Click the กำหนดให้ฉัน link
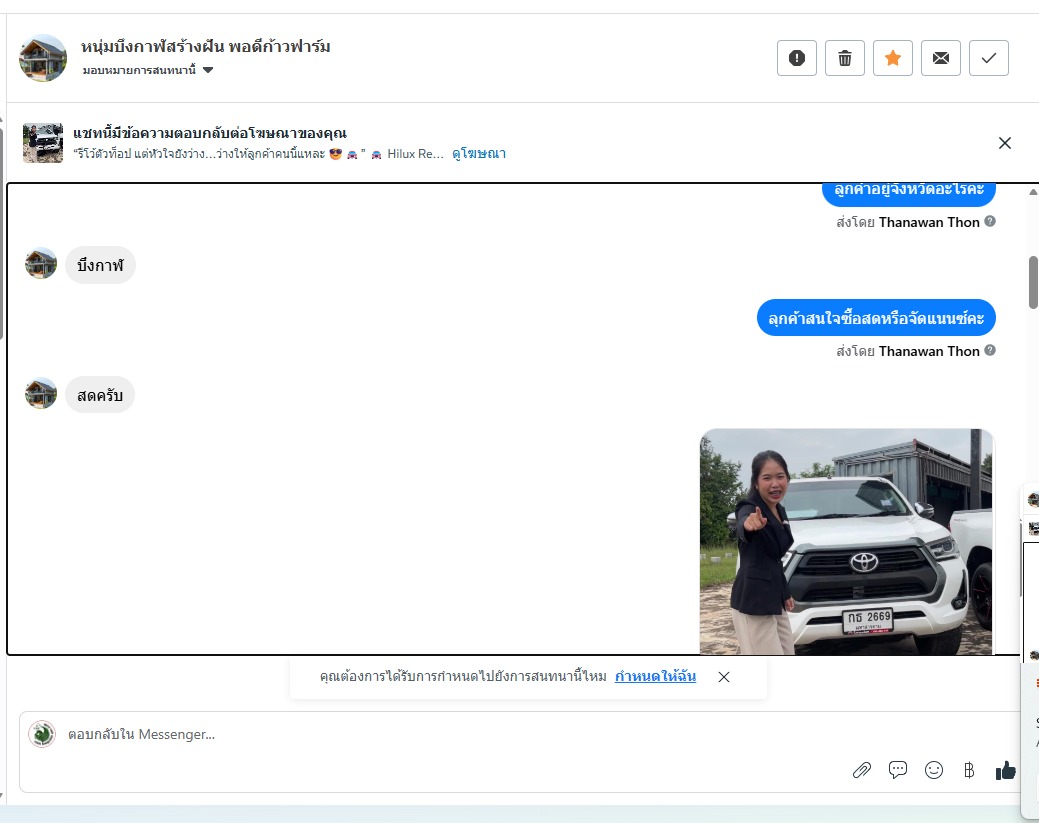The height and width of the screenshot is (823, 1039). [x=655, y=677]
